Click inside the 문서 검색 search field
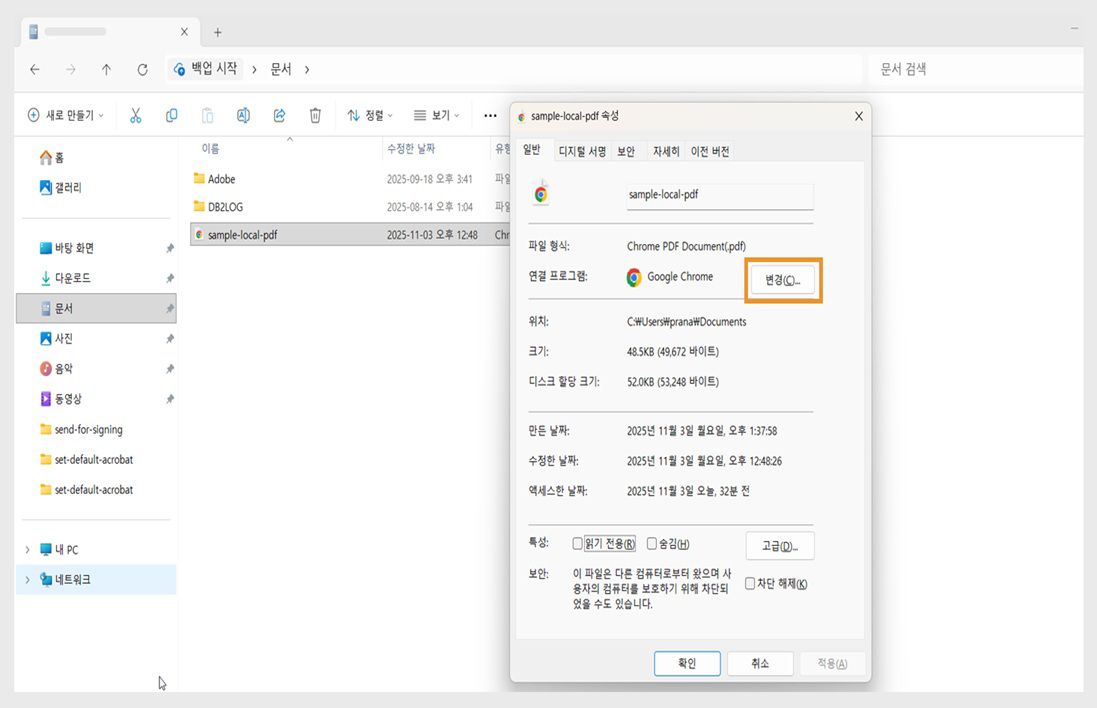The image size is (1097, 708). [x=975, y=69]
